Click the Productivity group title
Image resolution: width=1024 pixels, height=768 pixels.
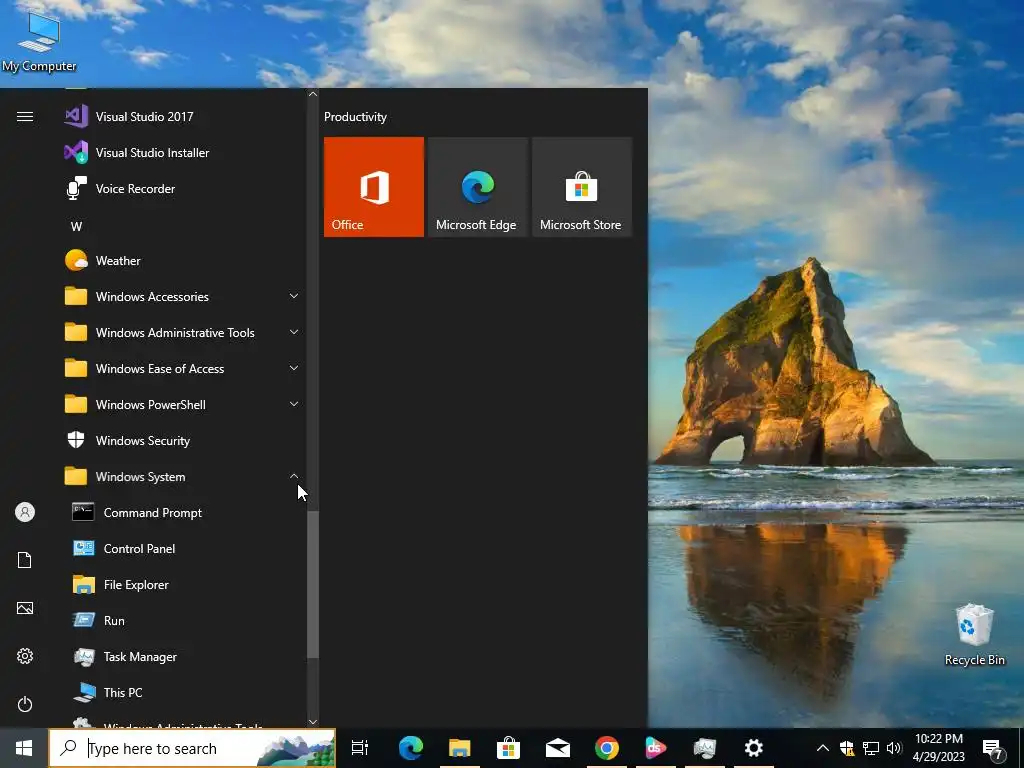coord(355,117)
